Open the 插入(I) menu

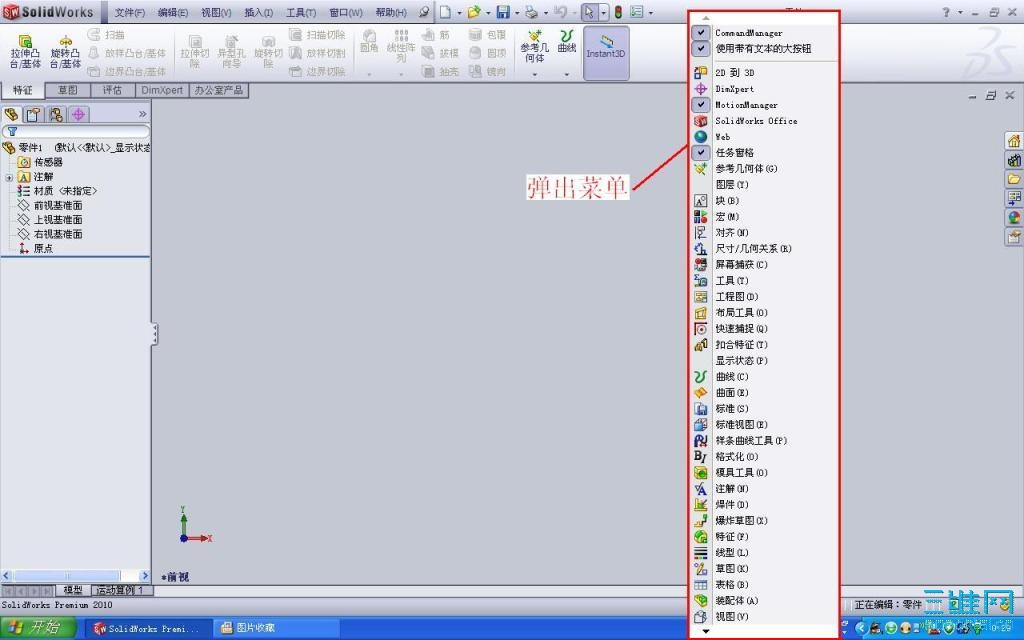click(x=259, y=12)
